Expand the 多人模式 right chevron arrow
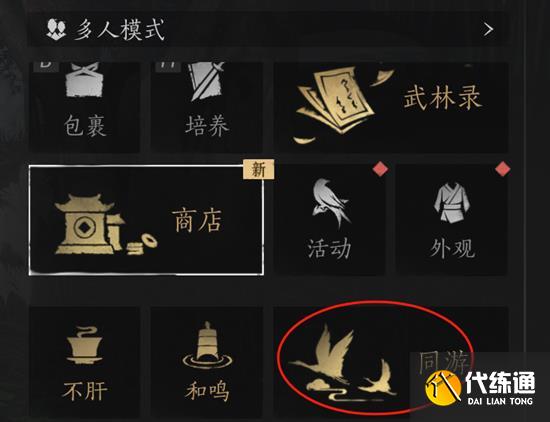 pyautogui.click(x=488, y=29)
